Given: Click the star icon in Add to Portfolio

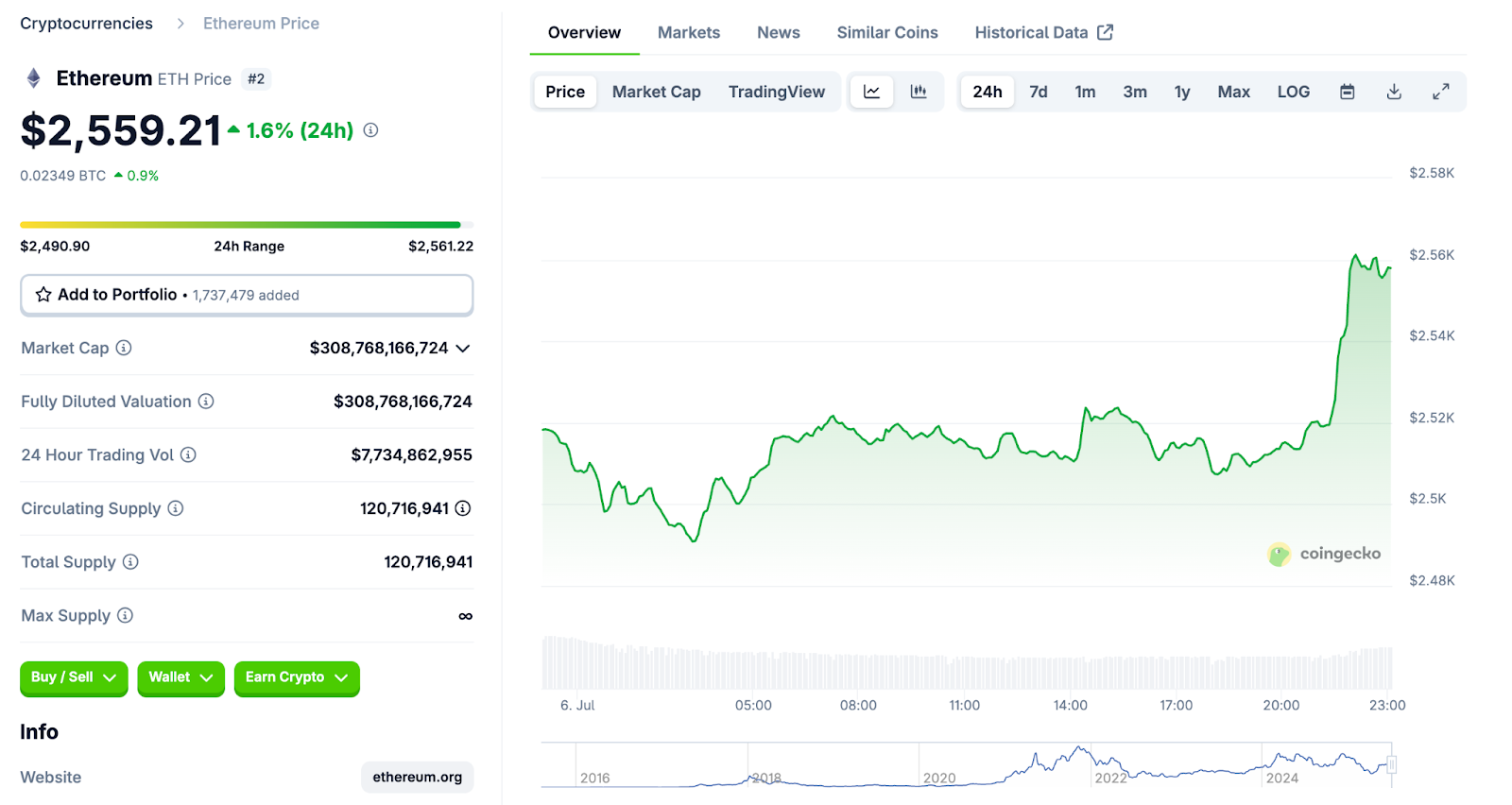Looking at the screenshot, I should tap(43, 295).
